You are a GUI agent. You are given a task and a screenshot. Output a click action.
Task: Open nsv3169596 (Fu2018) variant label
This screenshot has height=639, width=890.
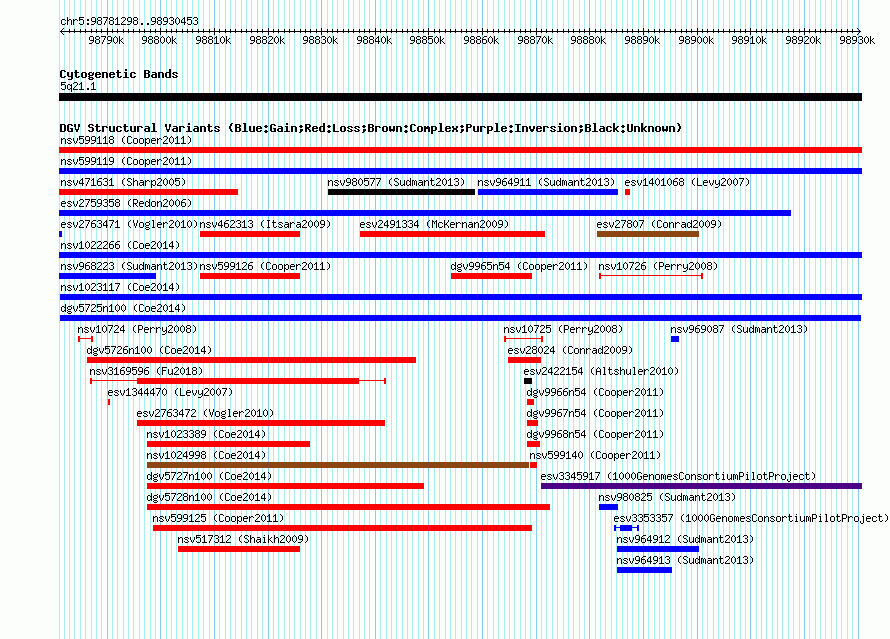coord(146,371)
